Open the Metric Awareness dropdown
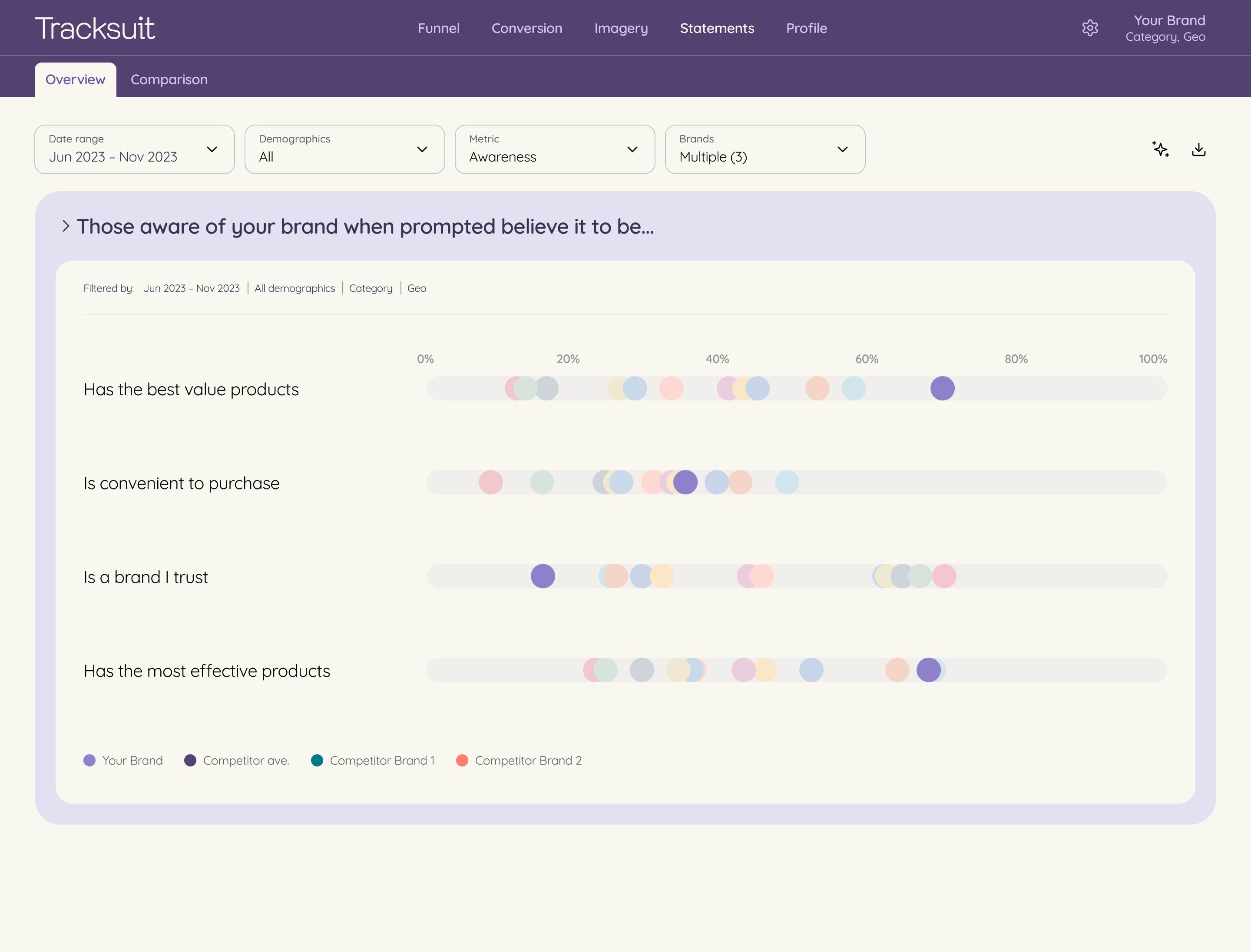Image resolution: width=1251 pixels, height=952 pixels. pyautogui.click(x=555, y=149)
